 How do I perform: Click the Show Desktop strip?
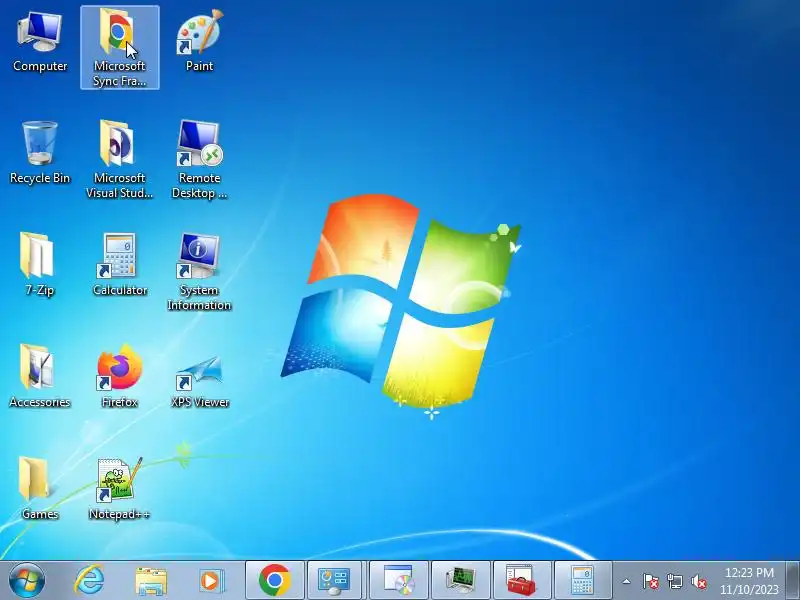pyautogui.click(x=792, y=581)
